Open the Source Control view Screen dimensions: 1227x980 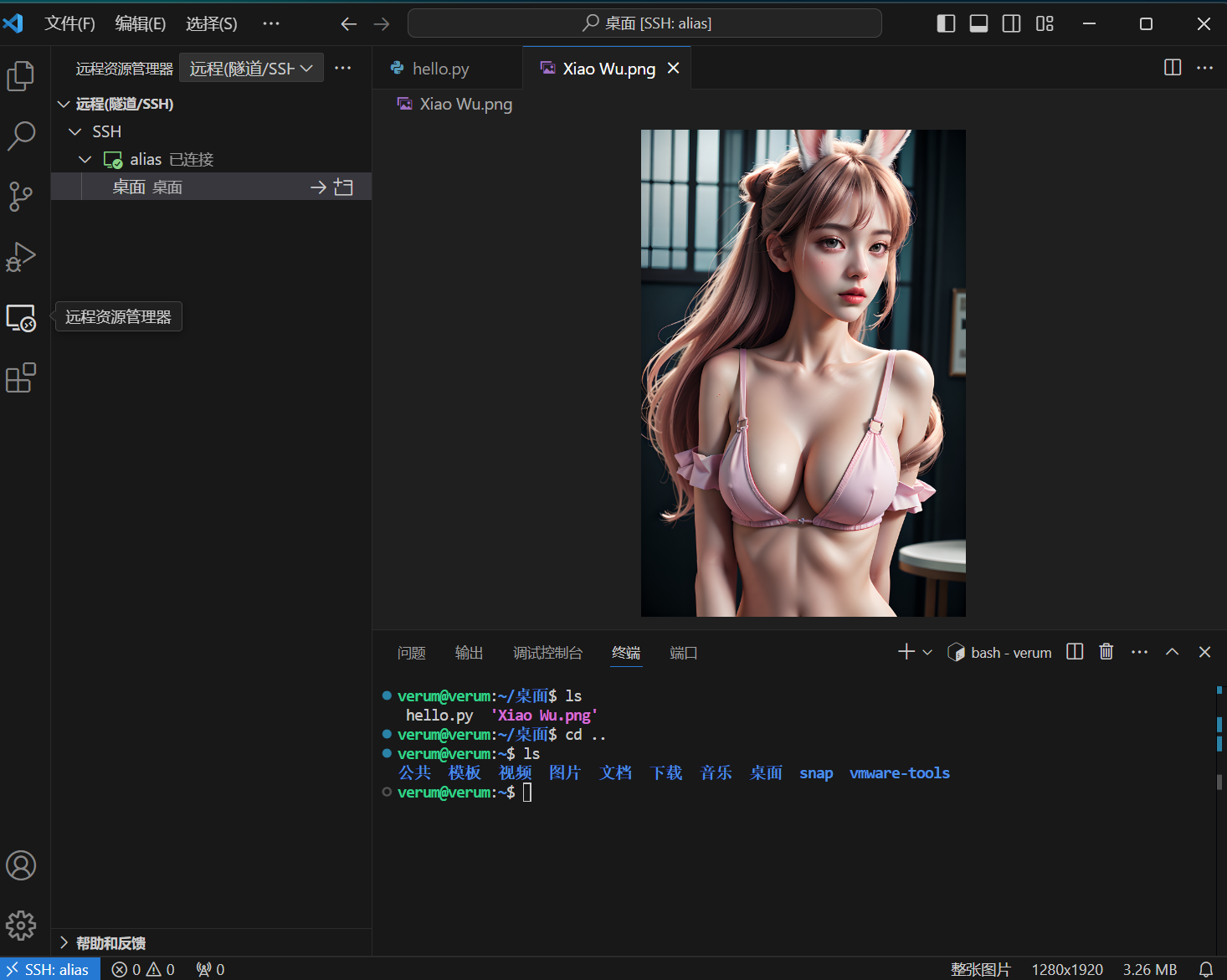click(x=21, y=197)
